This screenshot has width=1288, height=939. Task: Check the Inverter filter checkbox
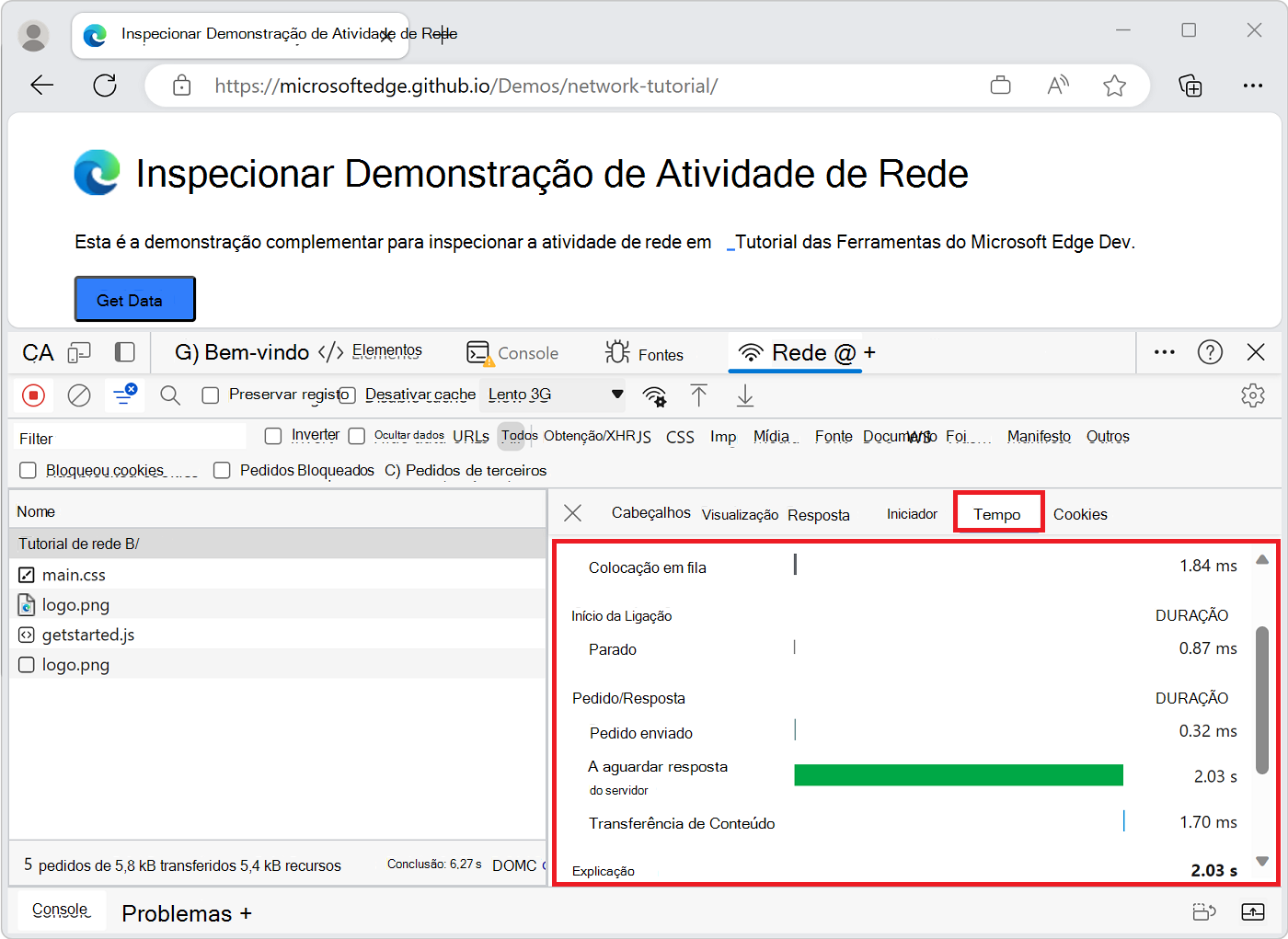(273, 436)
